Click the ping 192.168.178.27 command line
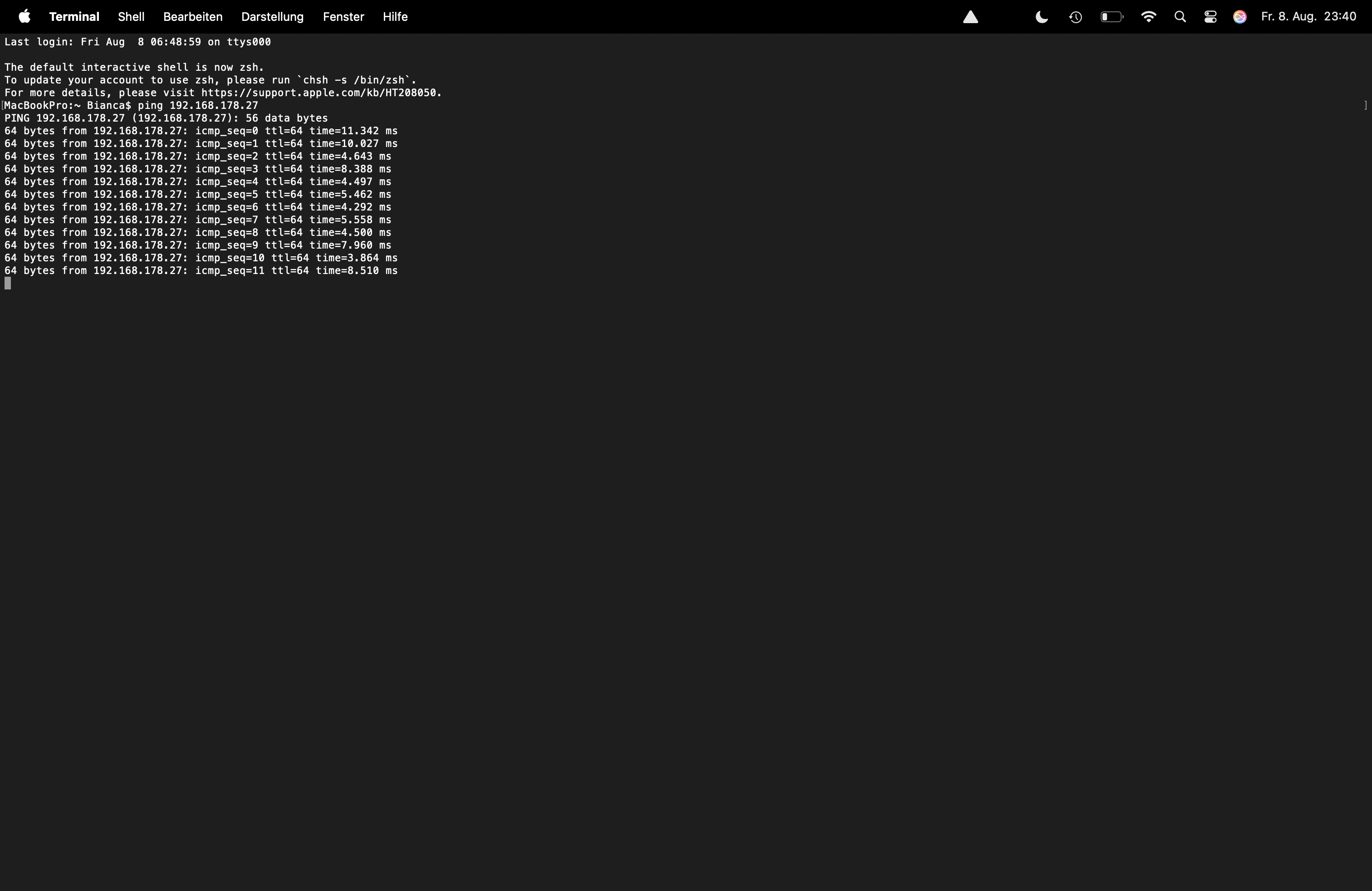The height and width of the screenshot is (891, 1372). [198, 105]
